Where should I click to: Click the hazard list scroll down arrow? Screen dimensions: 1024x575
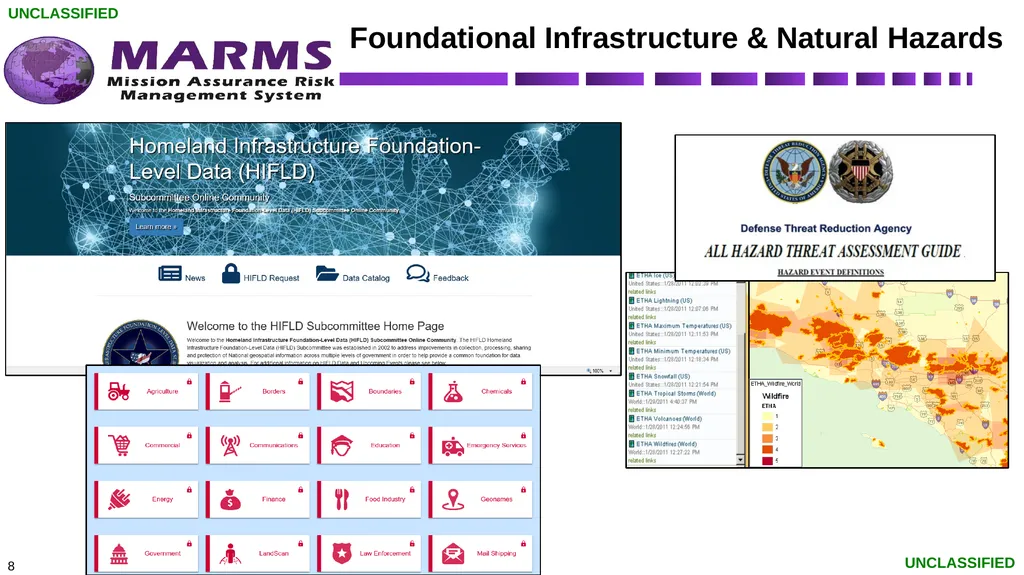point(740,460)
